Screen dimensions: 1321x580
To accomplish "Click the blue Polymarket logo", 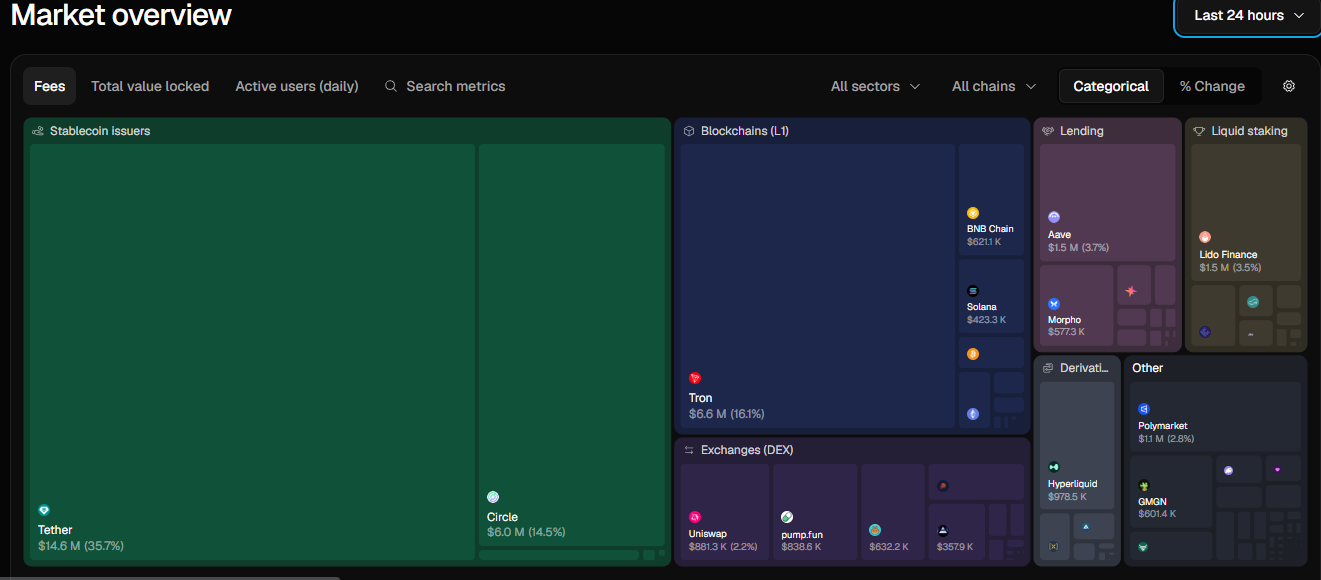I will [1144, 409].
